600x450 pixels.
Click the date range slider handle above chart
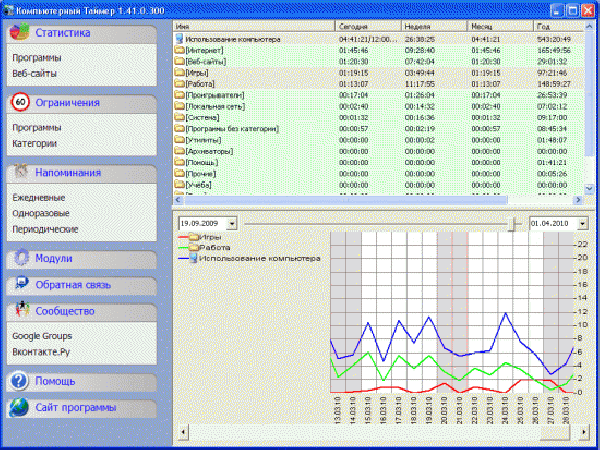click(x=512, y=223)
